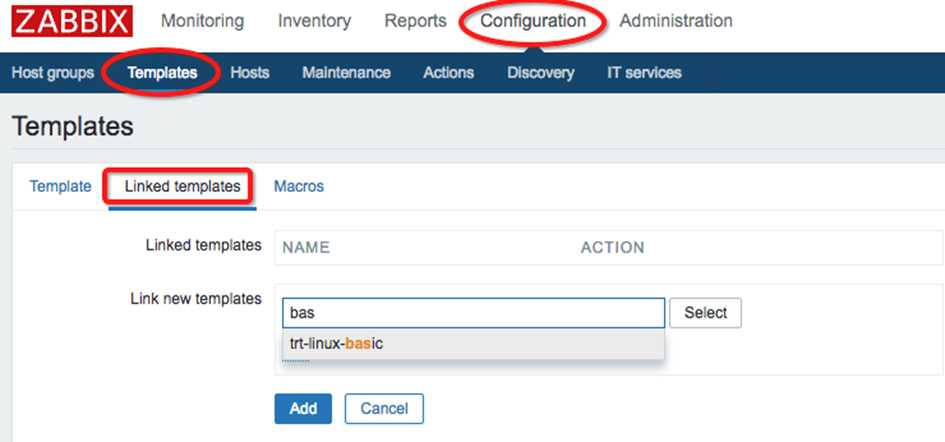Click the link new templates search field

click(473, 313)
